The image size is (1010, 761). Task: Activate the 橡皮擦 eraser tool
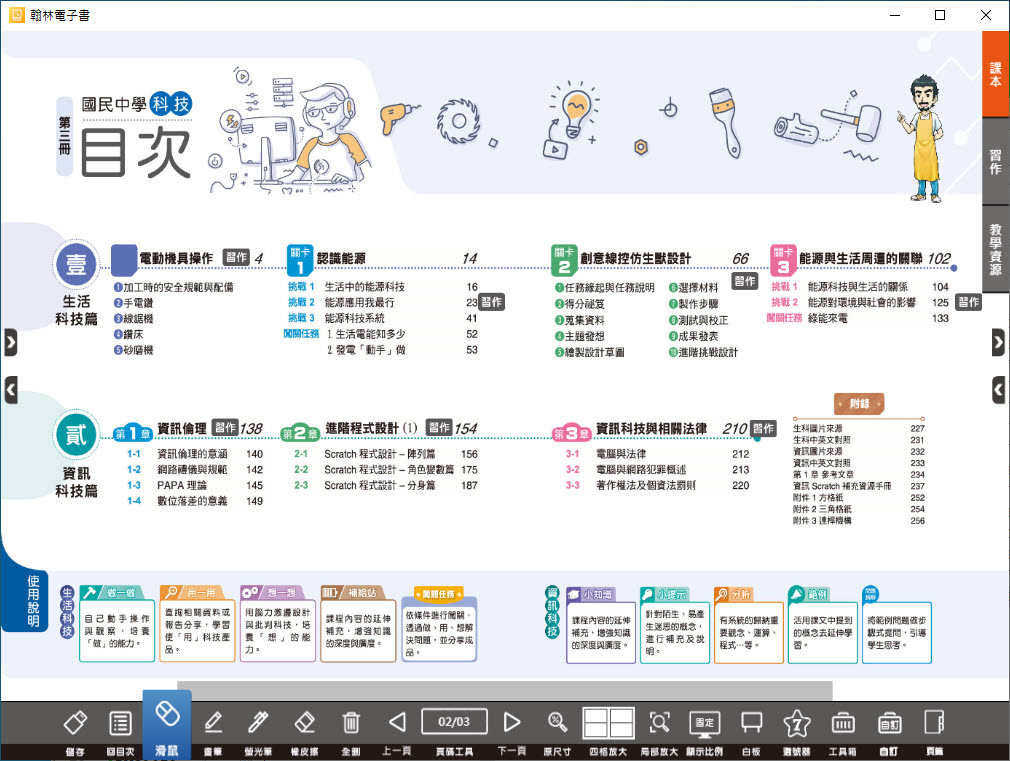(x=304, y=724)
